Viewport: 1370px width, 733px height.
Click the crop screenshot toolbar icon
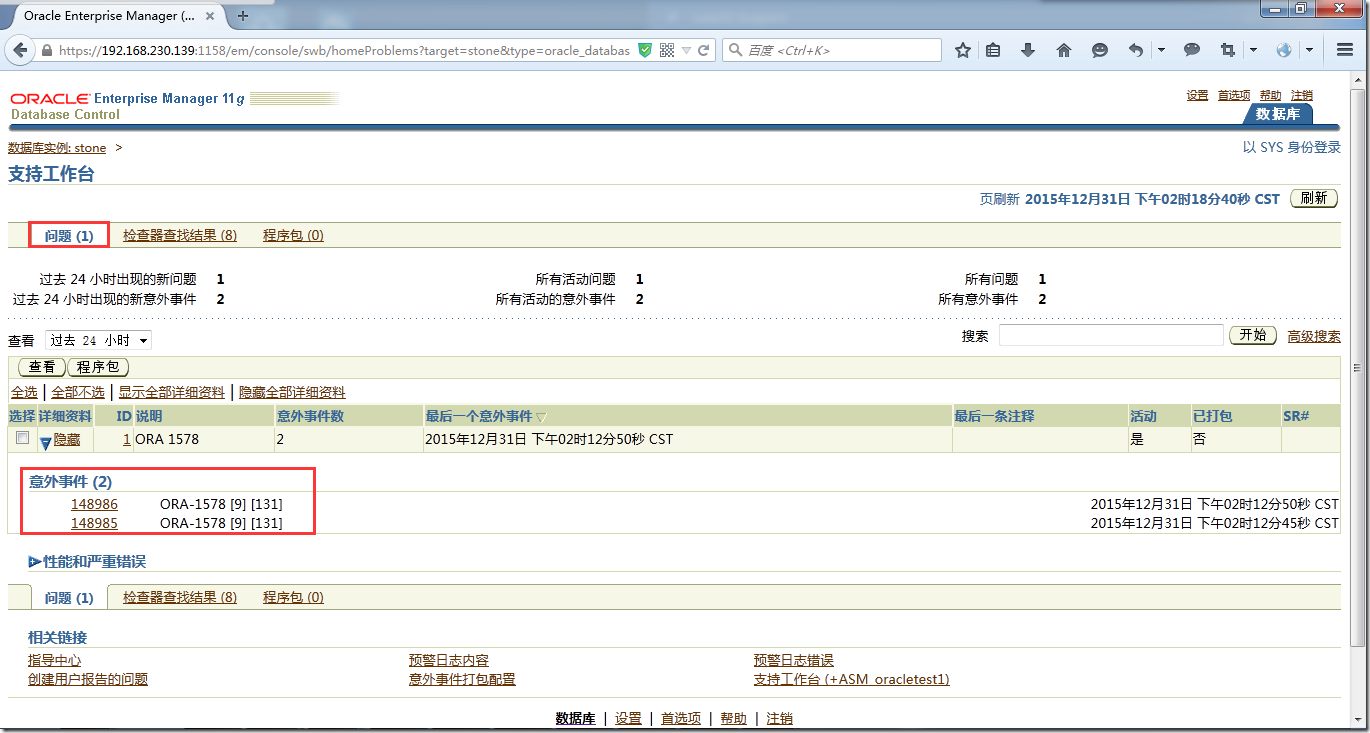[1228, 50]
